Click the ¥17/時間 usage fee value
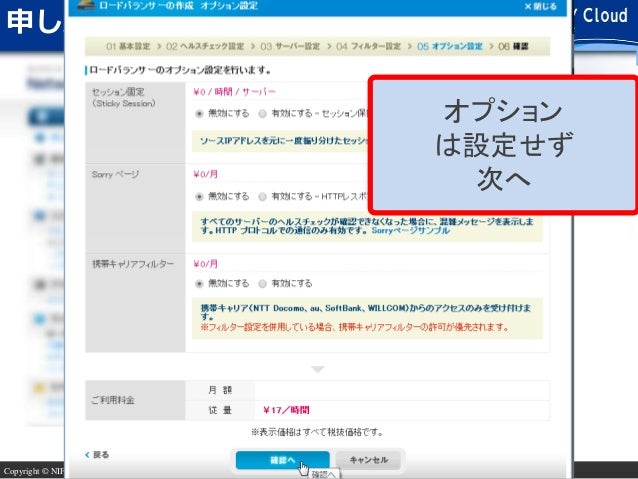This screenshot has height=479, width=638. pyautogui.click(x=286, y=410)
